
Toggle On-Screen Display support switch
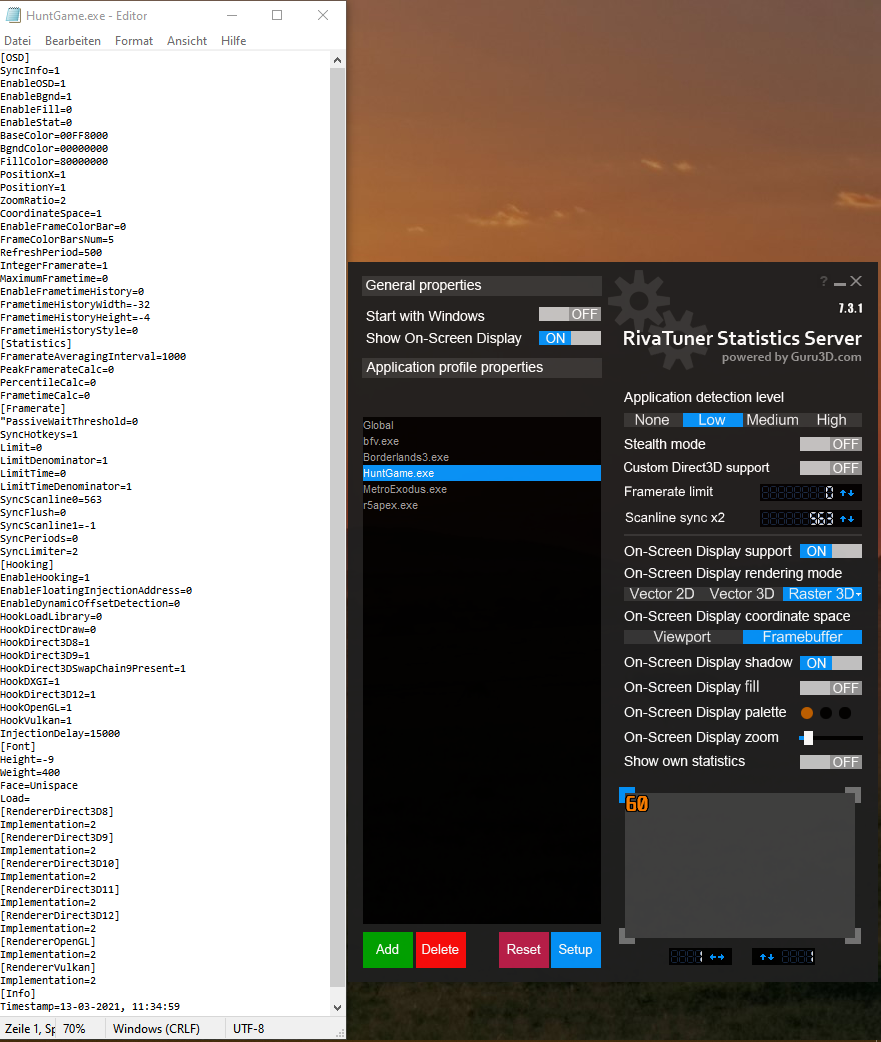pos(831,551)
